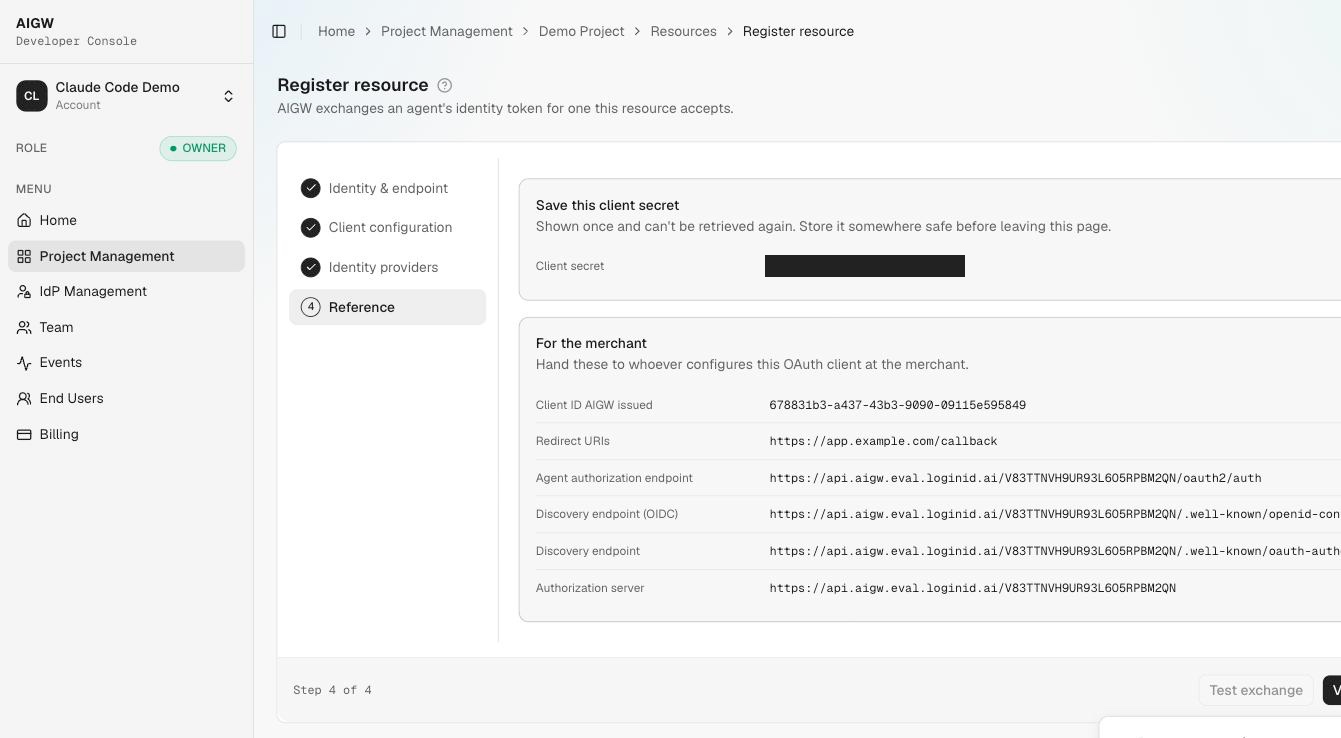Click the CL account avatar
This screenshot has height=738, width=1341.
click(32, 96)
